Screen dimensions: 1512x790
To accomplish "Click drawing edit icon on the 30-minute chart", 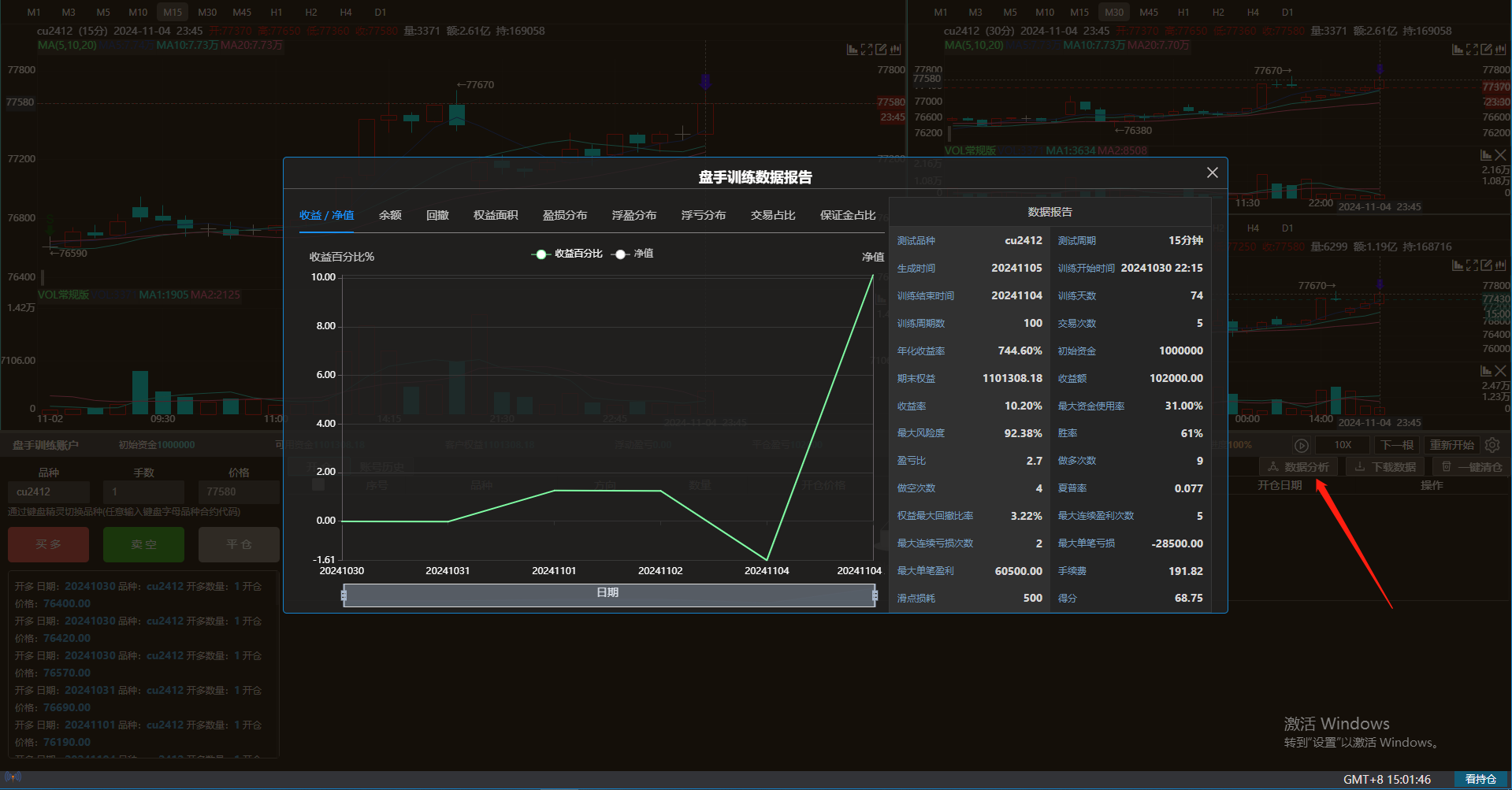I will pos(1486,50).
